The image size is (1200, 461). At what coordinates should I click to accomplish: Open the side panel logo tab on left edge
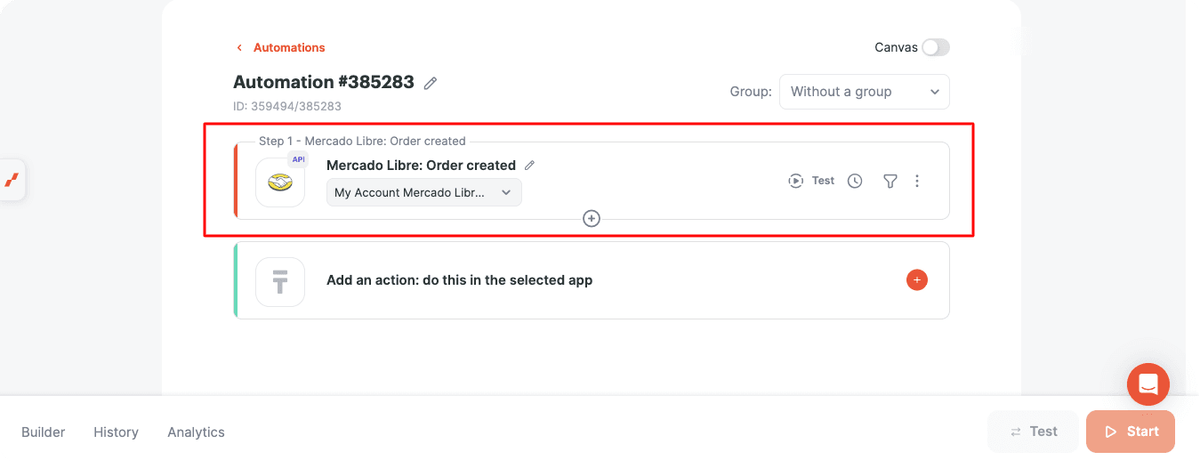(x=12, y=180)
